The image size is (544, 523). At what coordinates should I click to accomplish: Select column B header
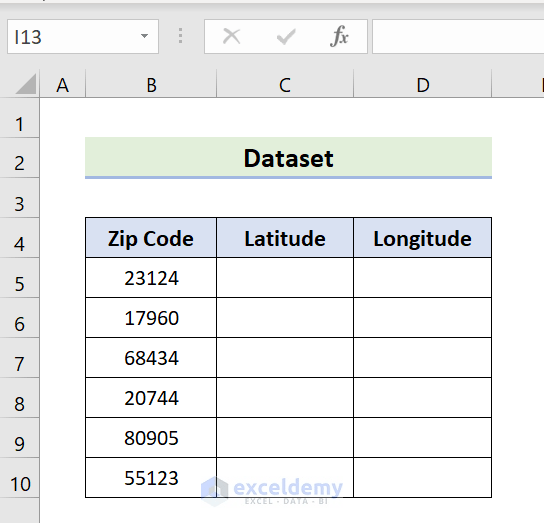tap(151, 84)
